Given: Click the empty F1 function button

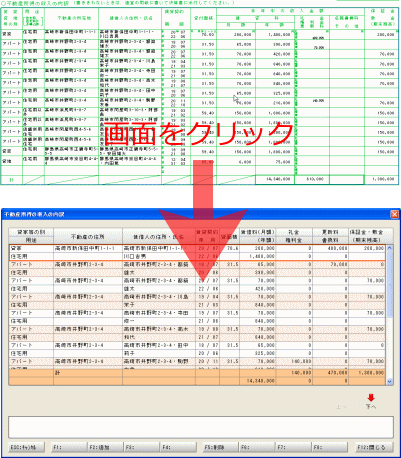Looking at the screenshot, I should [69, 447].
